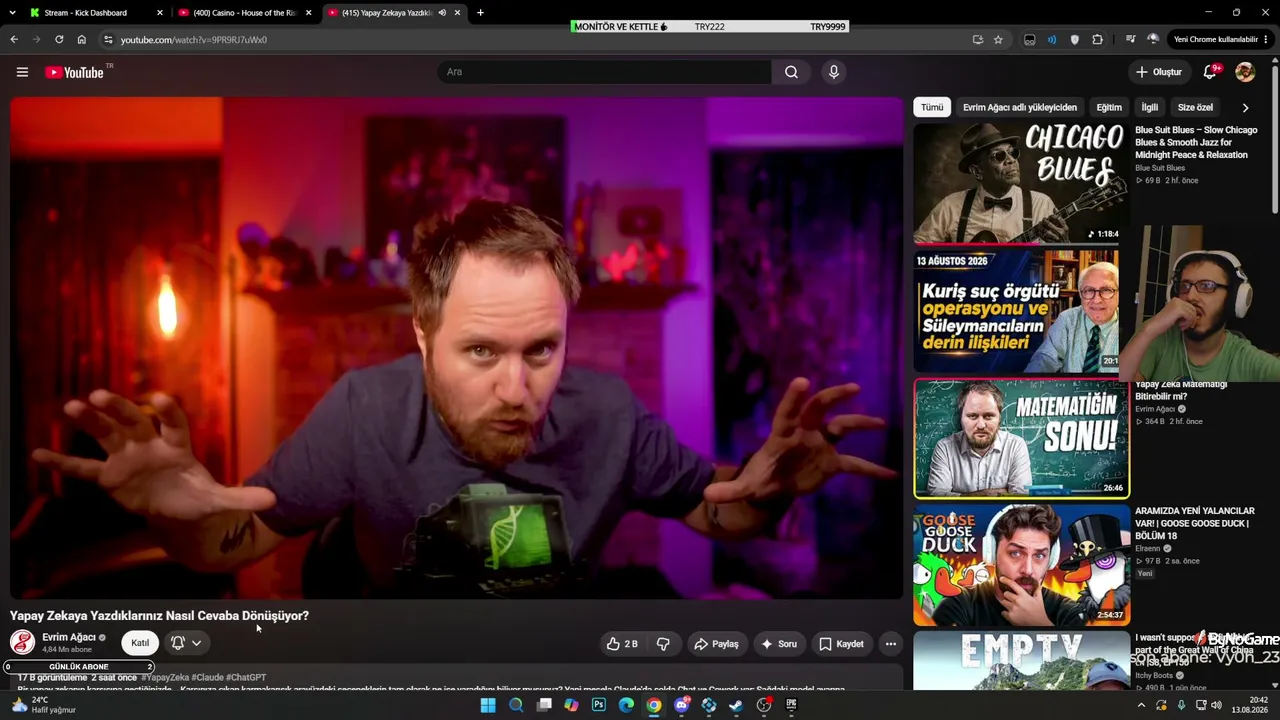
Task: Click the YouTube search input field
Action: click(604, 72)
